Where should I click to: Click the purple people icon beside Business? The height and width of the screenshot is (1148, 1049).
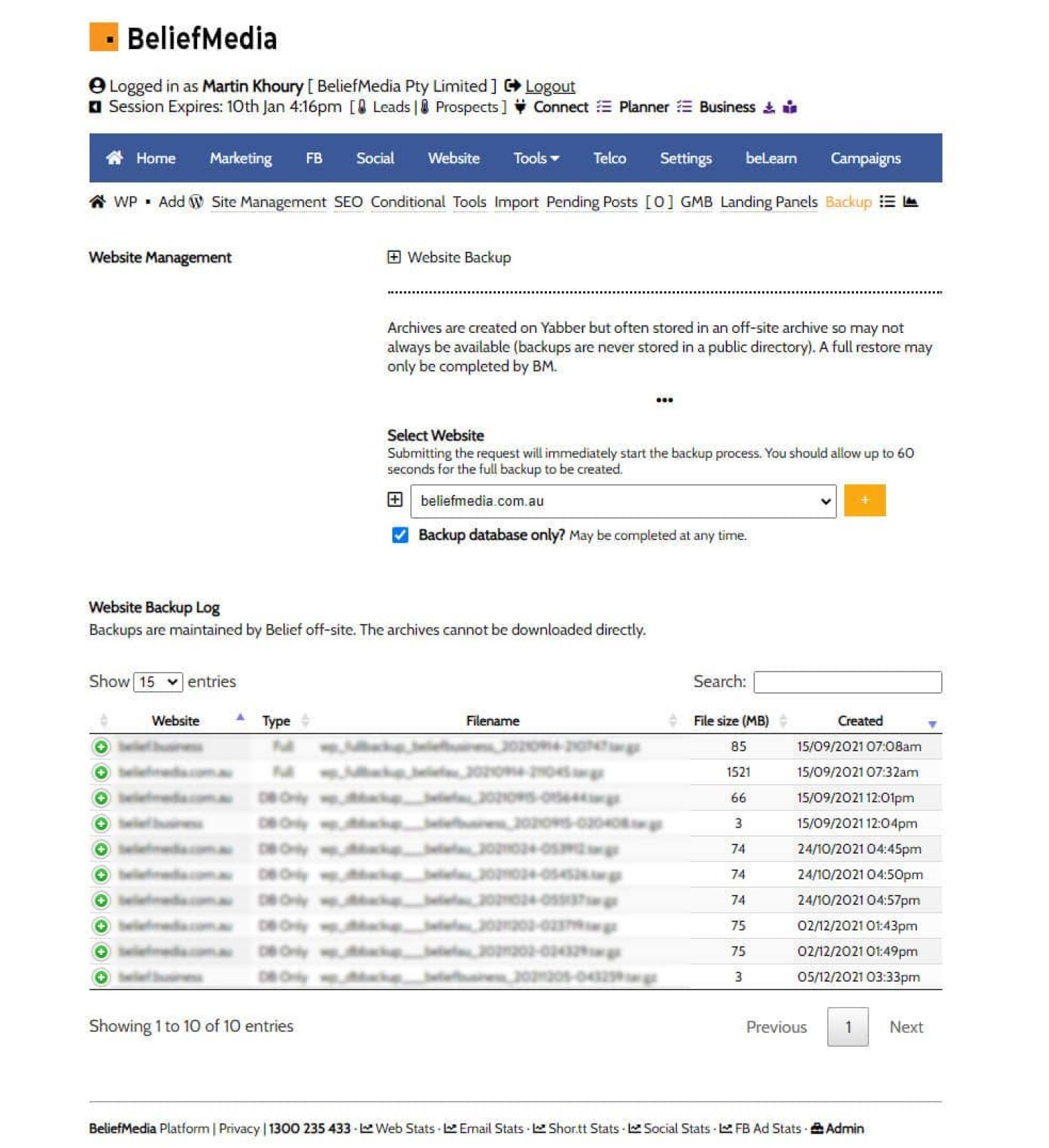tap(790, 108)
